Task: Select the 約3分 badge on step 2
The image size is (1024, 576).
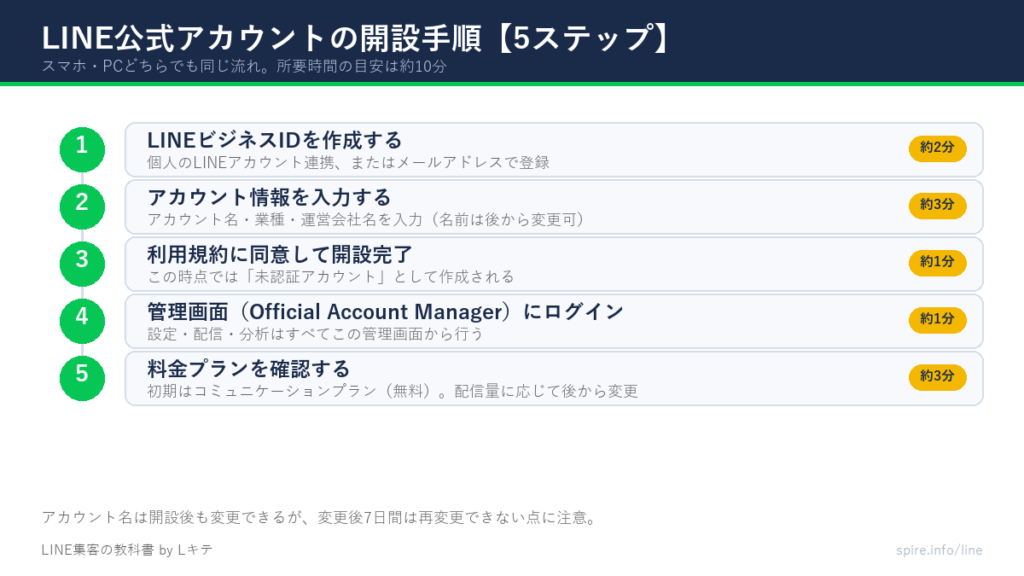Action: [937, 205]
